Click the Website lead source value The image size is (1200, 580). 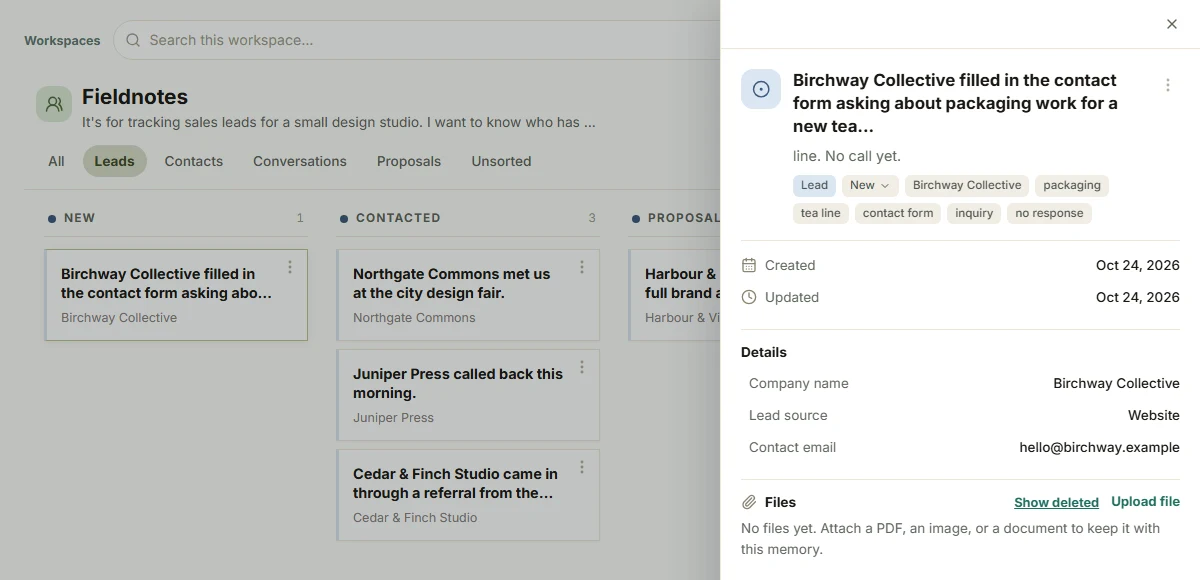[x=1154, y=415]
